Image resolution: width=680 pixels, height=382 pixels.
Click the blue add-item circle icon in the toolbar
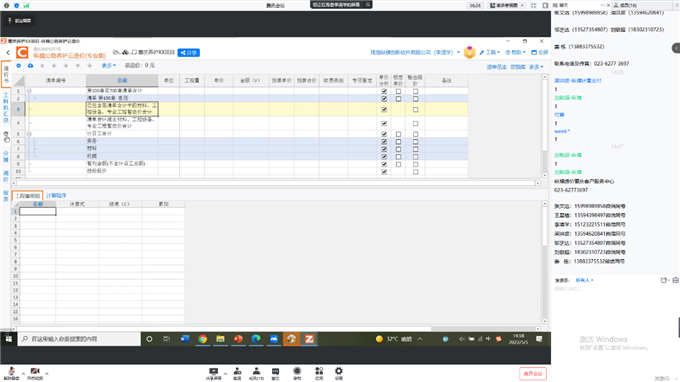click(x=19, y=65)
